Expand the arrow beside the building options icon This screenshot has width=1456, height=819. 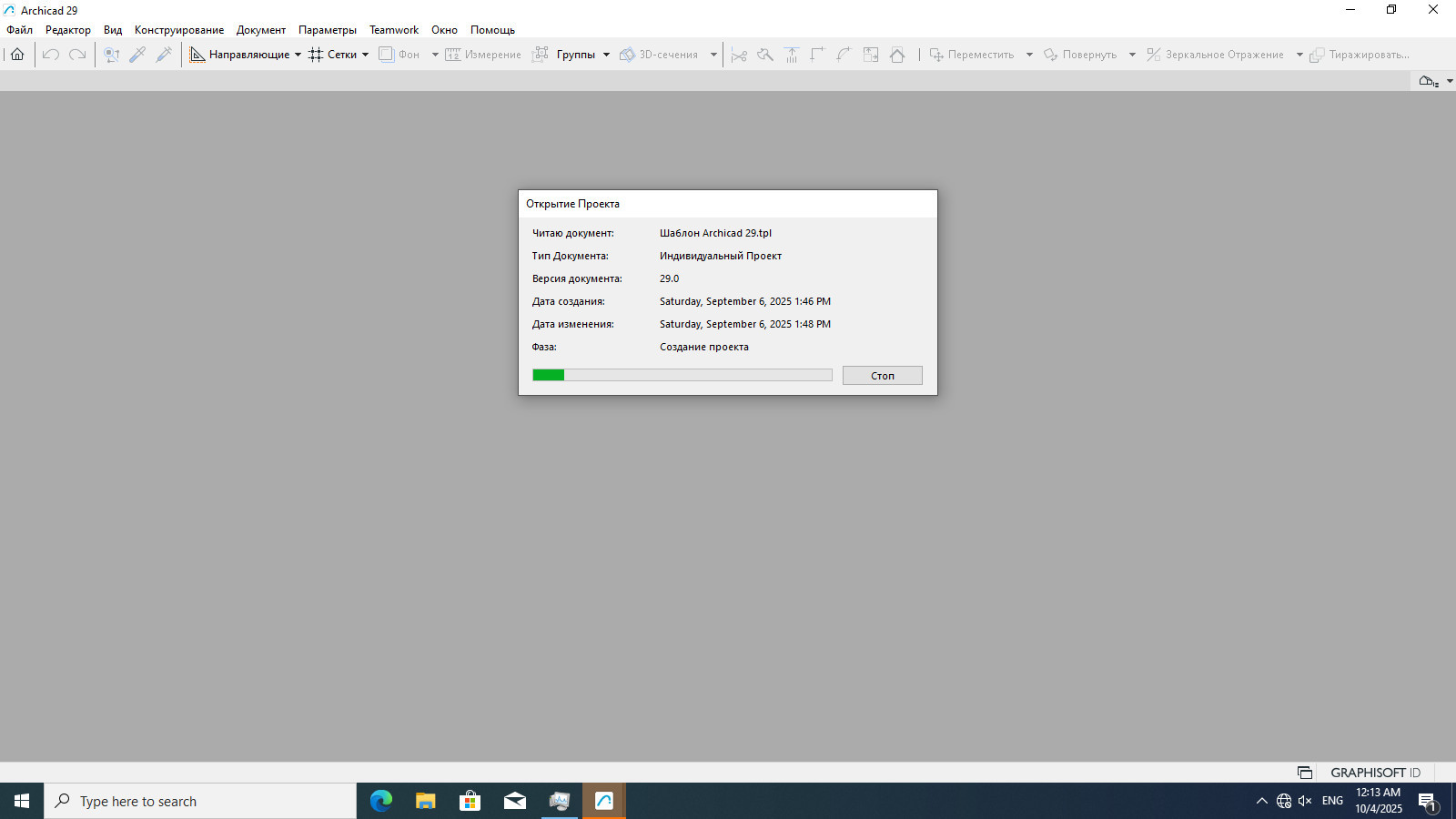[x=1450, y=81]
